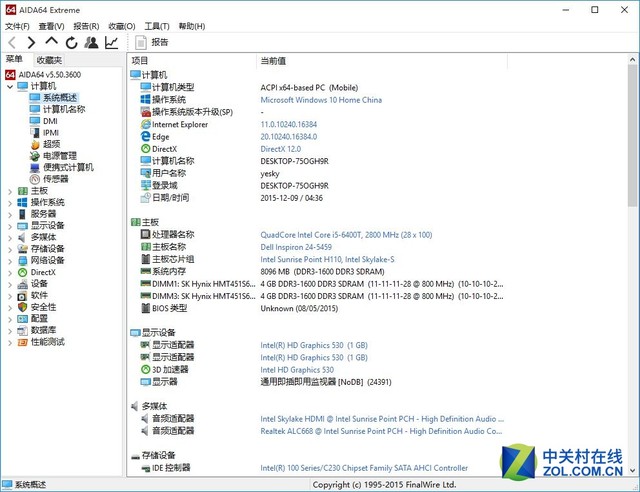Open the 报告(R) menu
The width and height of the screenshot is (640, 492).
click(x=86, y=26)
